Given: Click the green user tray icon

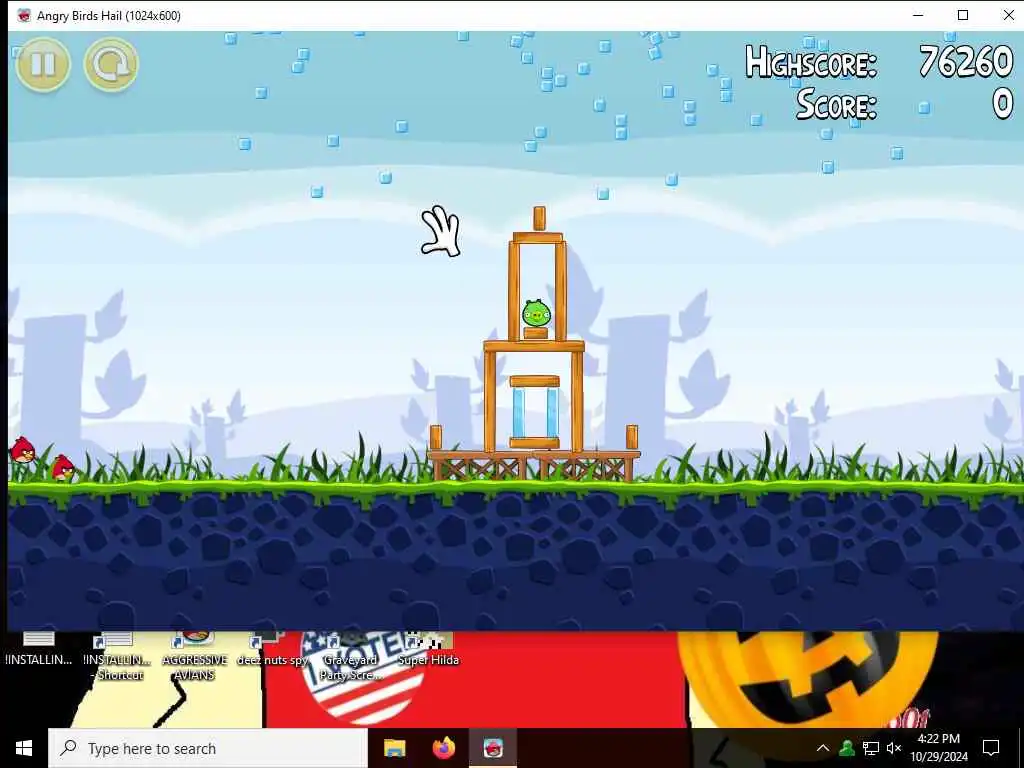Looking at the screenshot, I should coord(847,748).
